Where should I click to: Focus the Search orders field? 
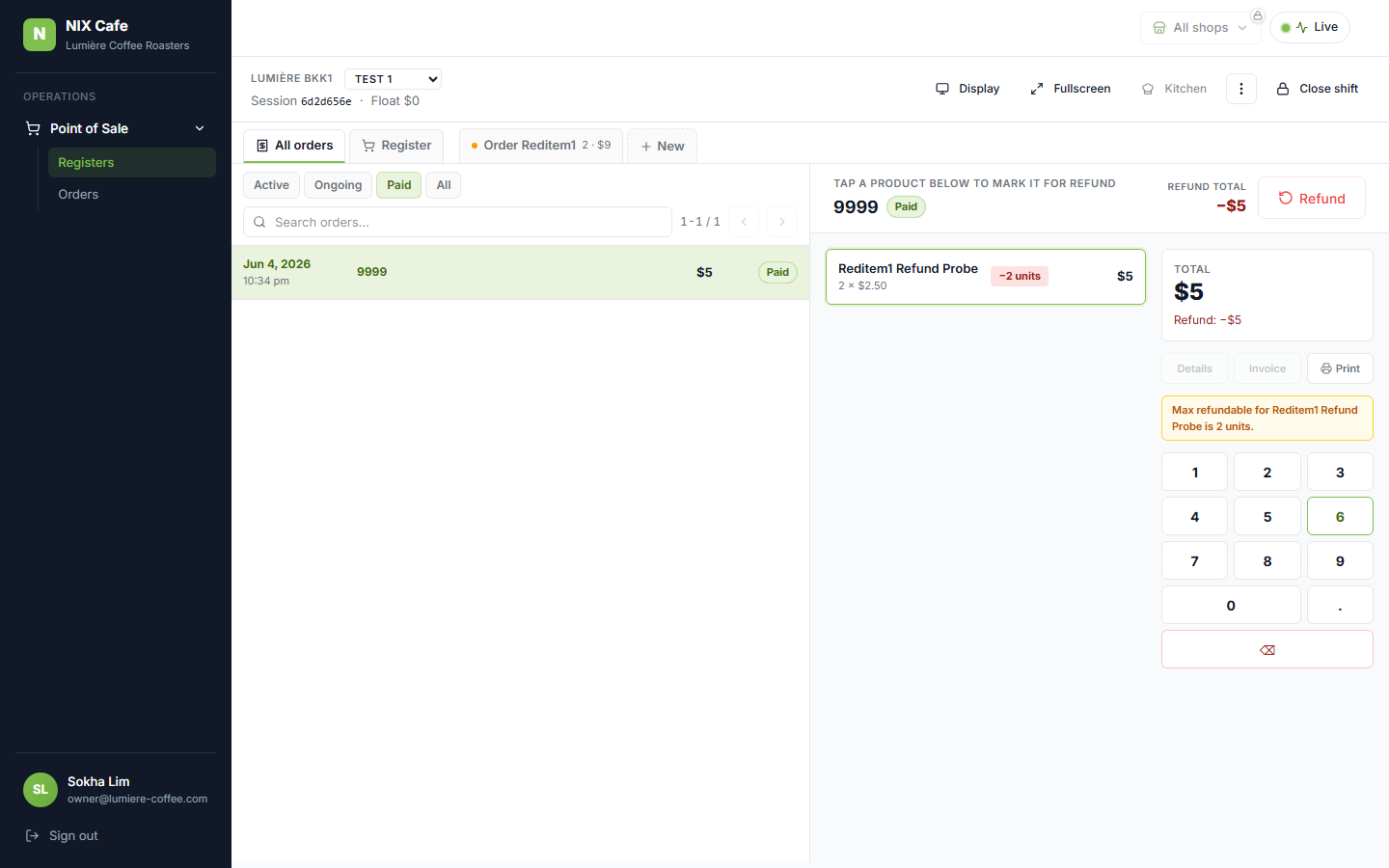coord(457,222)
